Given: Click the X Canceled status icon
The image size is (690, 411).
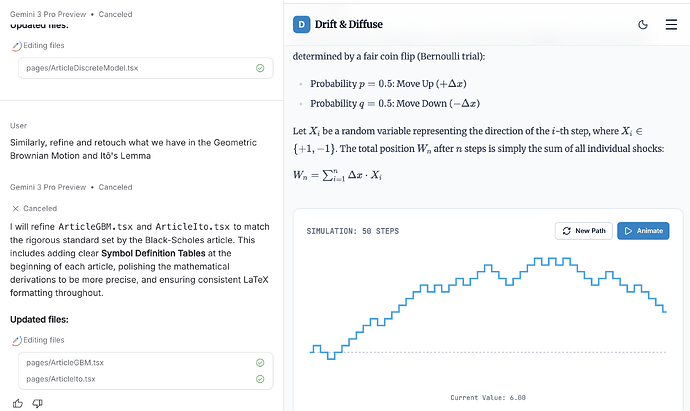Looking at the screenshot, I should pyautogui.click(x=15, y=209).
